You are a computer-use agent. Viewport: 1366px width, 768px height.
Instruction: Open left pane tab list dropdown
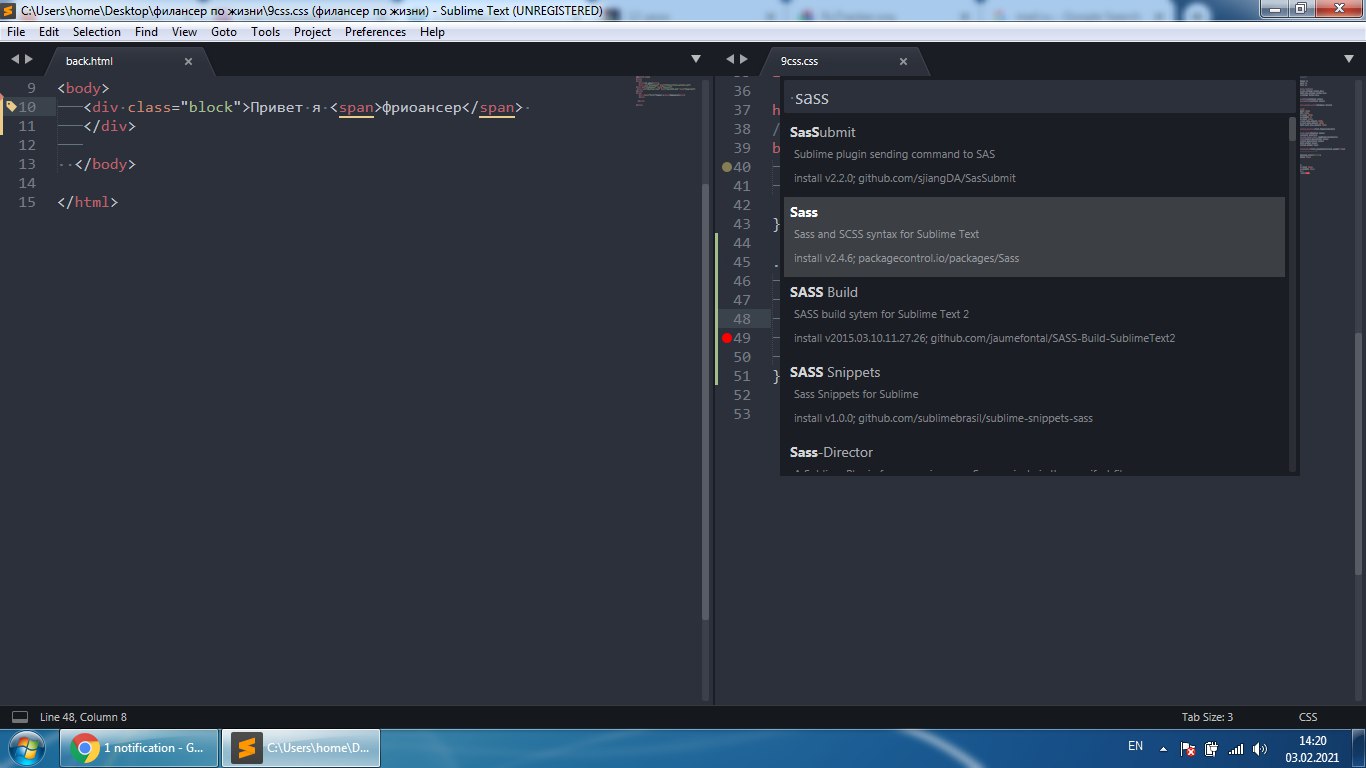pos(696,60)
